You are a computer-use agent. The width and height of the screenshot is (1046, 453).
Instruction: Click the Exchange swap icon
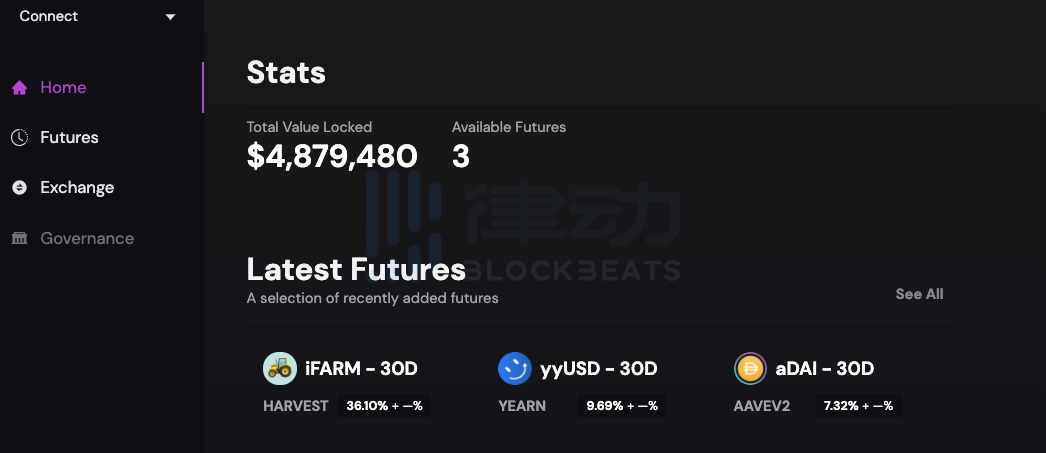pos(19,187)
